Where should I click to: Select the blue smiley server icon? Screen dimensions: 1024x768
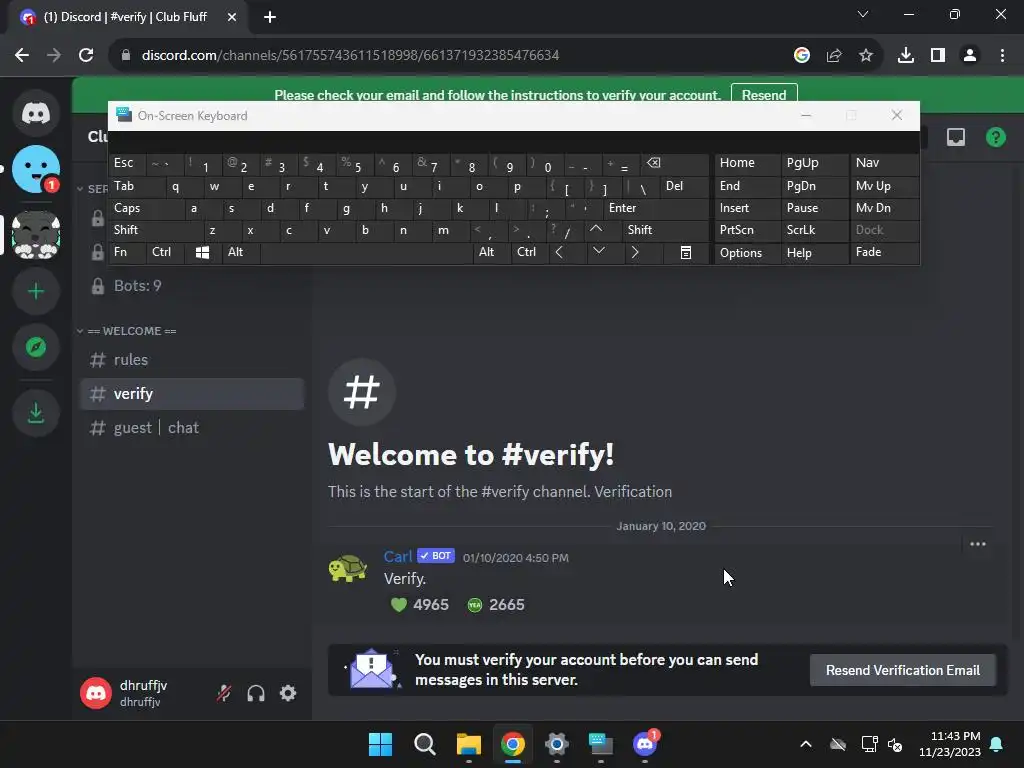coord(36,169)
